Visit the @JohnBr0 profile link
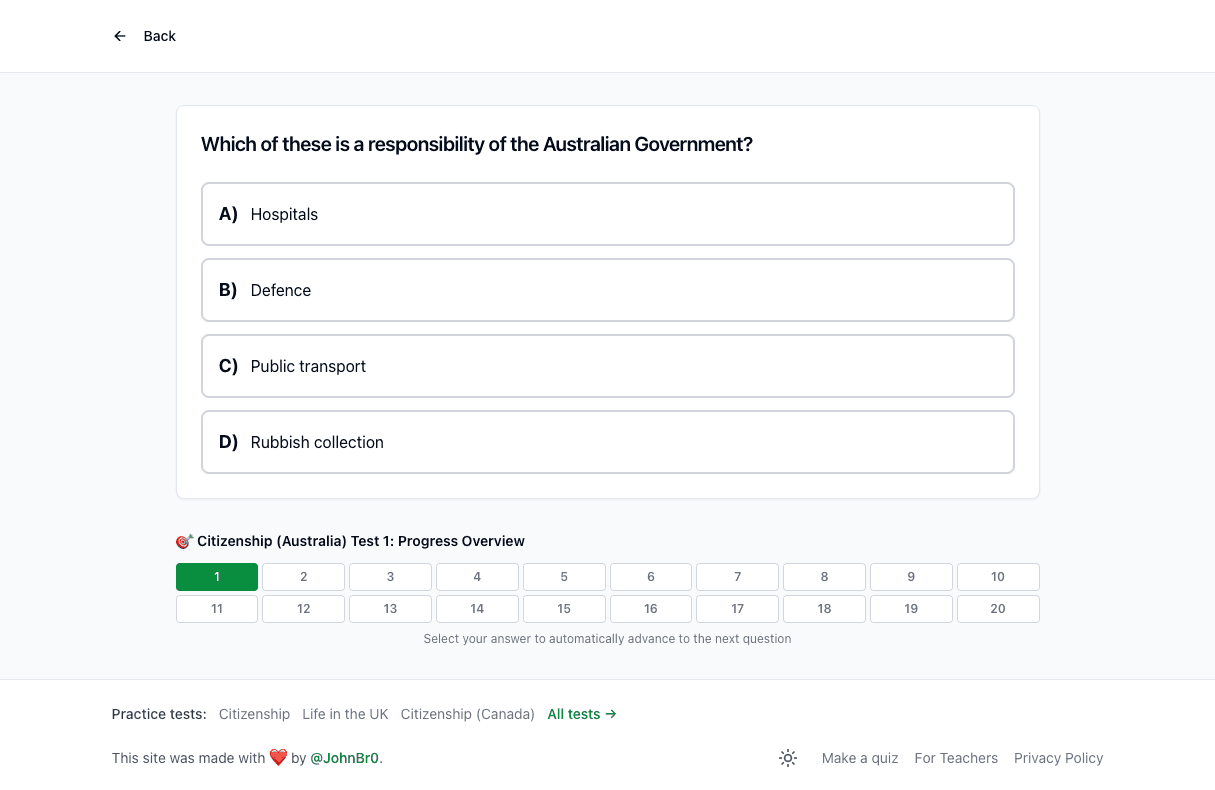The height and width of the screenshot is (790, 1215). tap(345, 758)
